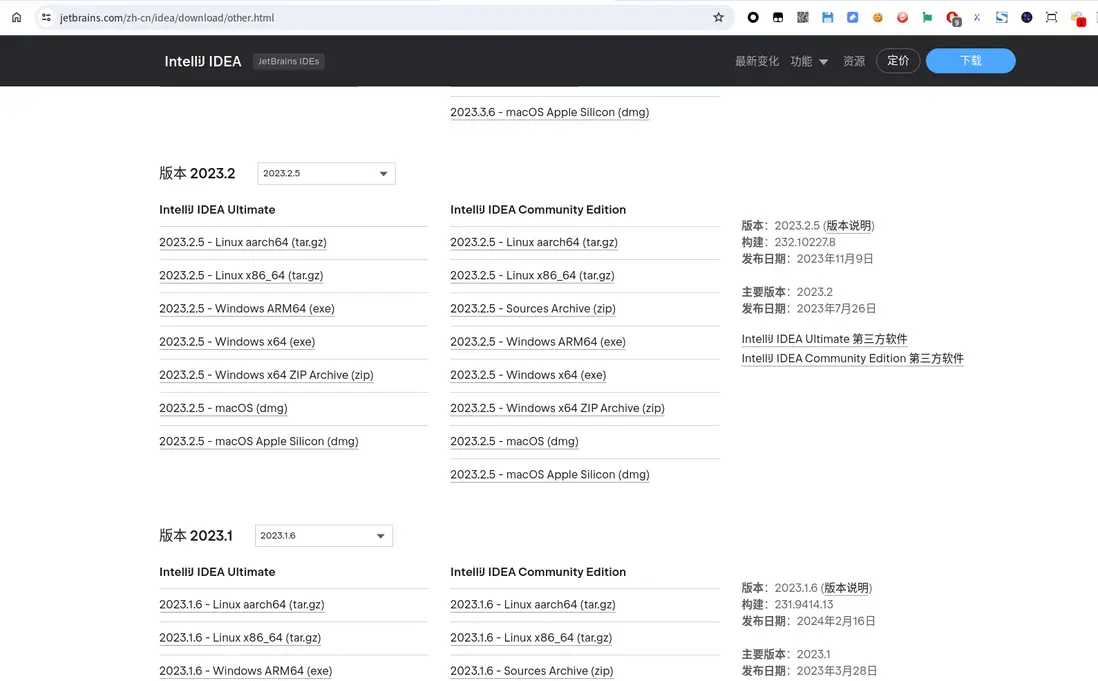Image resolution: width=1098 pixels, height=681 pixels.
Task: Click the 版本 2023.2 heading
Action: [x=197, y=174]
